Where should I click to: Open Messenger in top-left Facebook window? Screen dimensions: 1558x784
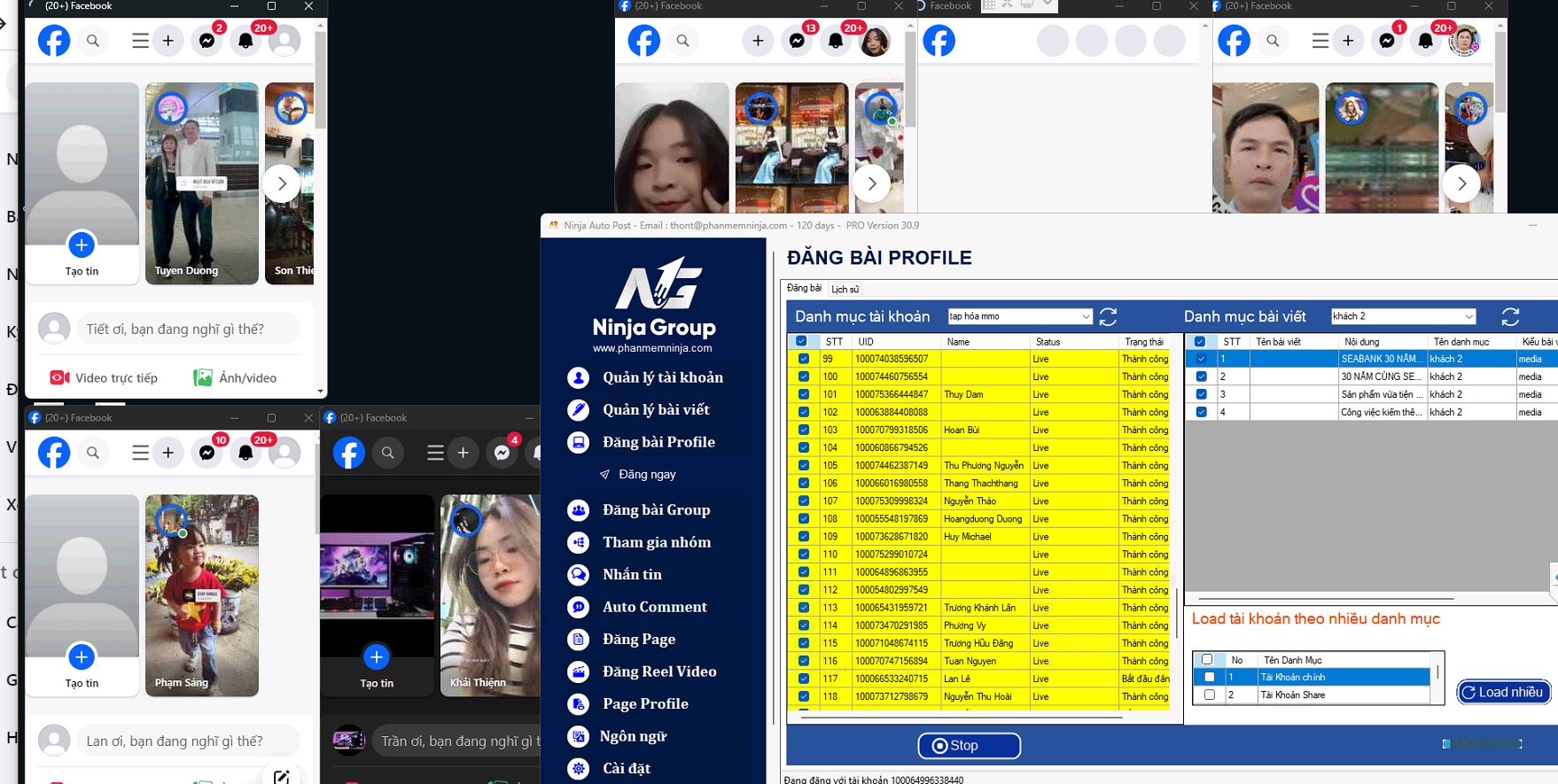point(206,41)
